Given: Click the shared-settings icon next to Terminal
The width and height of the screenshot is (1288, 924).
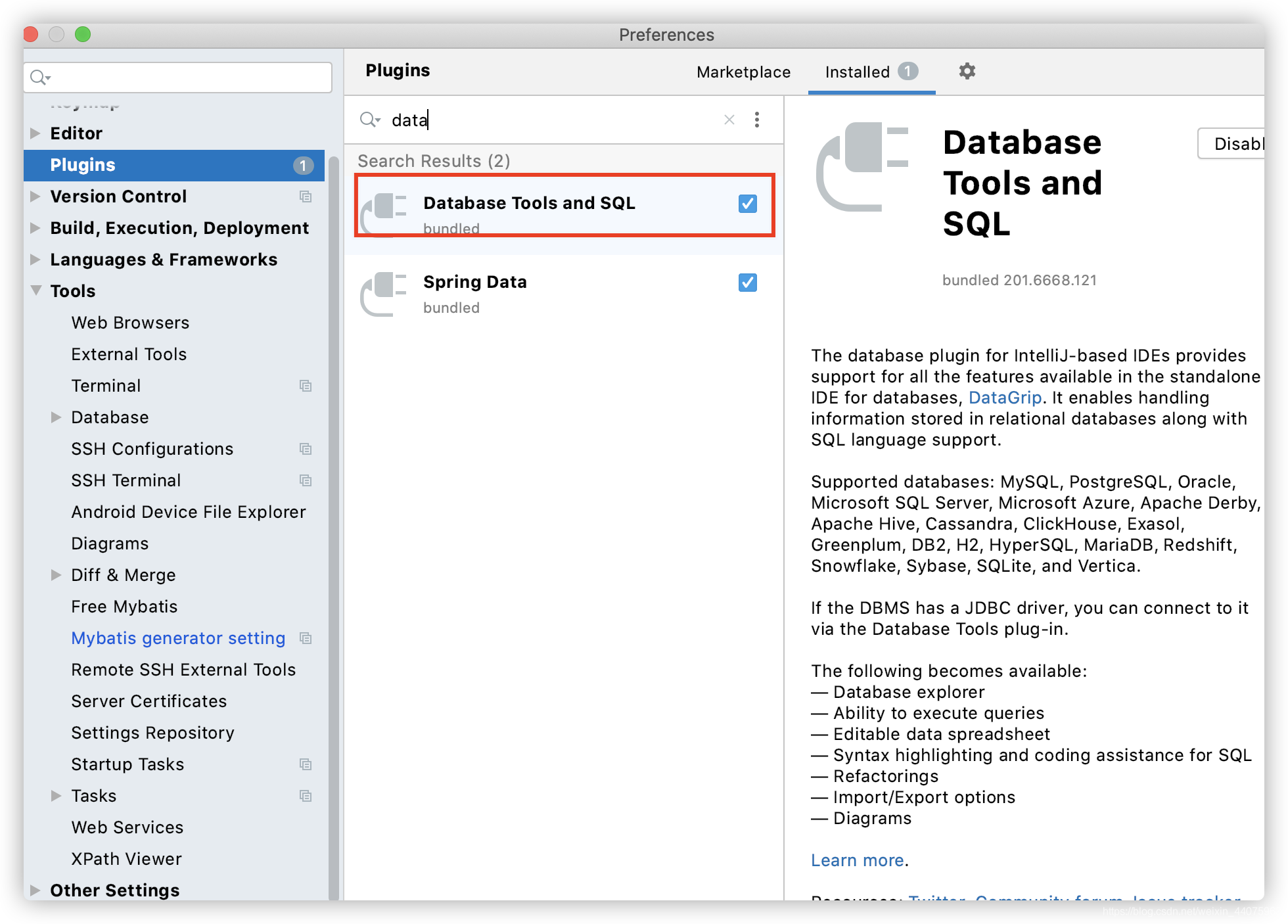Looking at the screenshot, I should pos(305,386).
